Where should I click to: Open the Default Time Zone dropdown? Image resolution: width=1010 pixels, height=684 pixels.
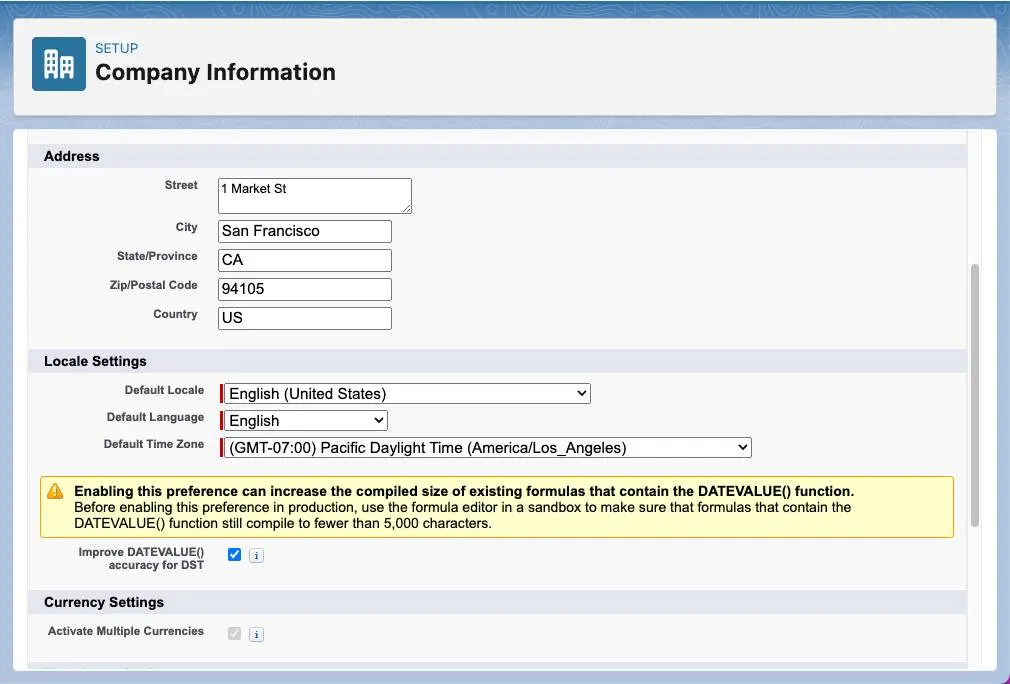(x=488, y=448)
